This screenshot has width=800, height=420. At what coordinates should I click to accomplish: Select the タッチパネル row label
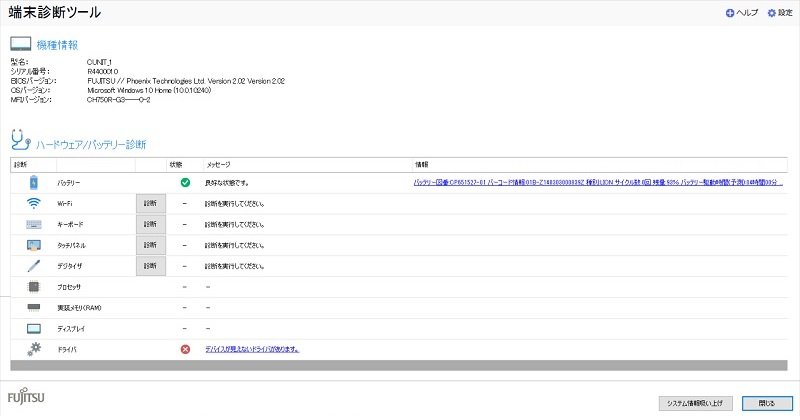coord(71,245)
